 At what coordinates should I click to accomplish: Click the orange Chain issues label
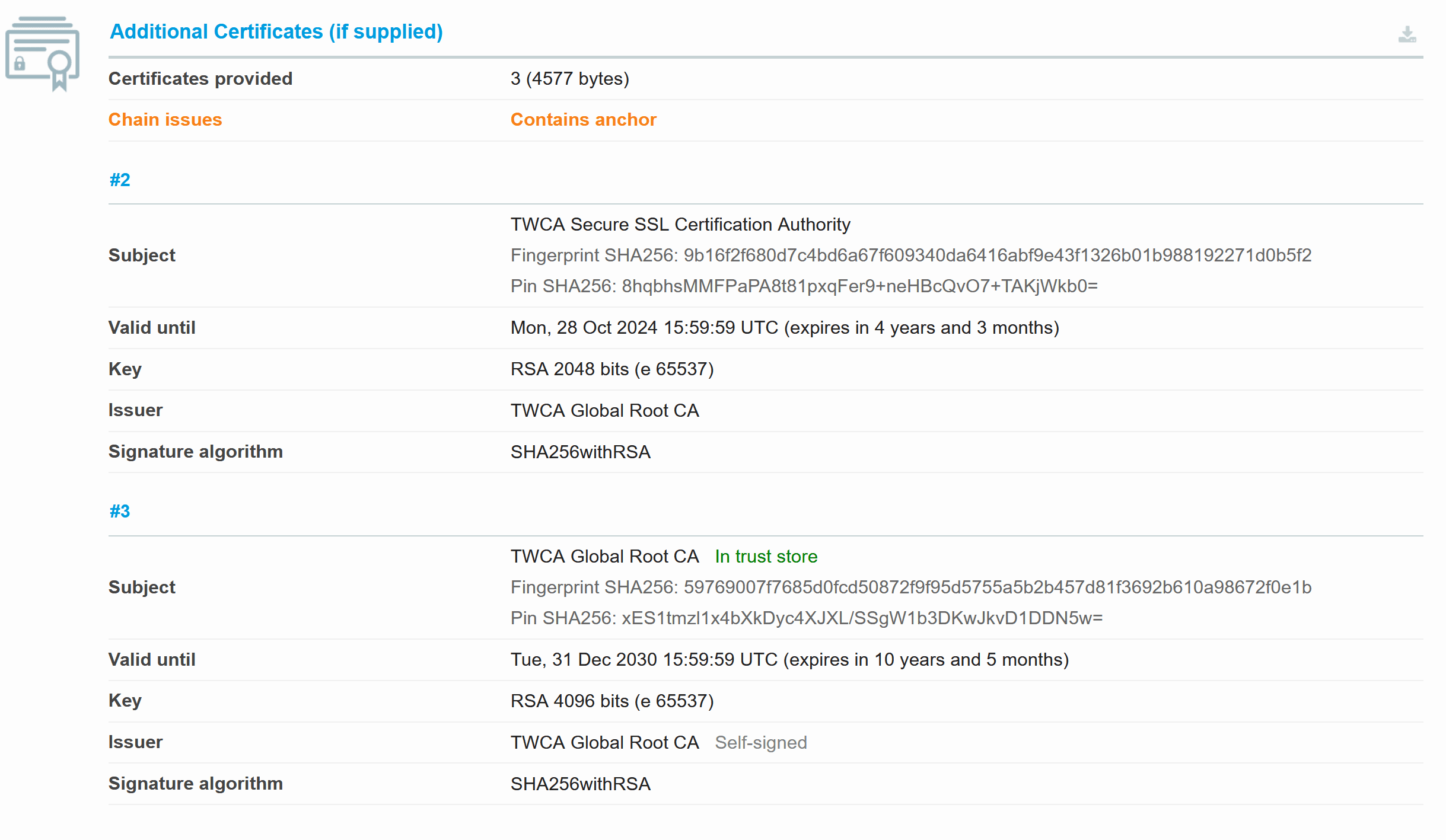(x=165, y=120)
